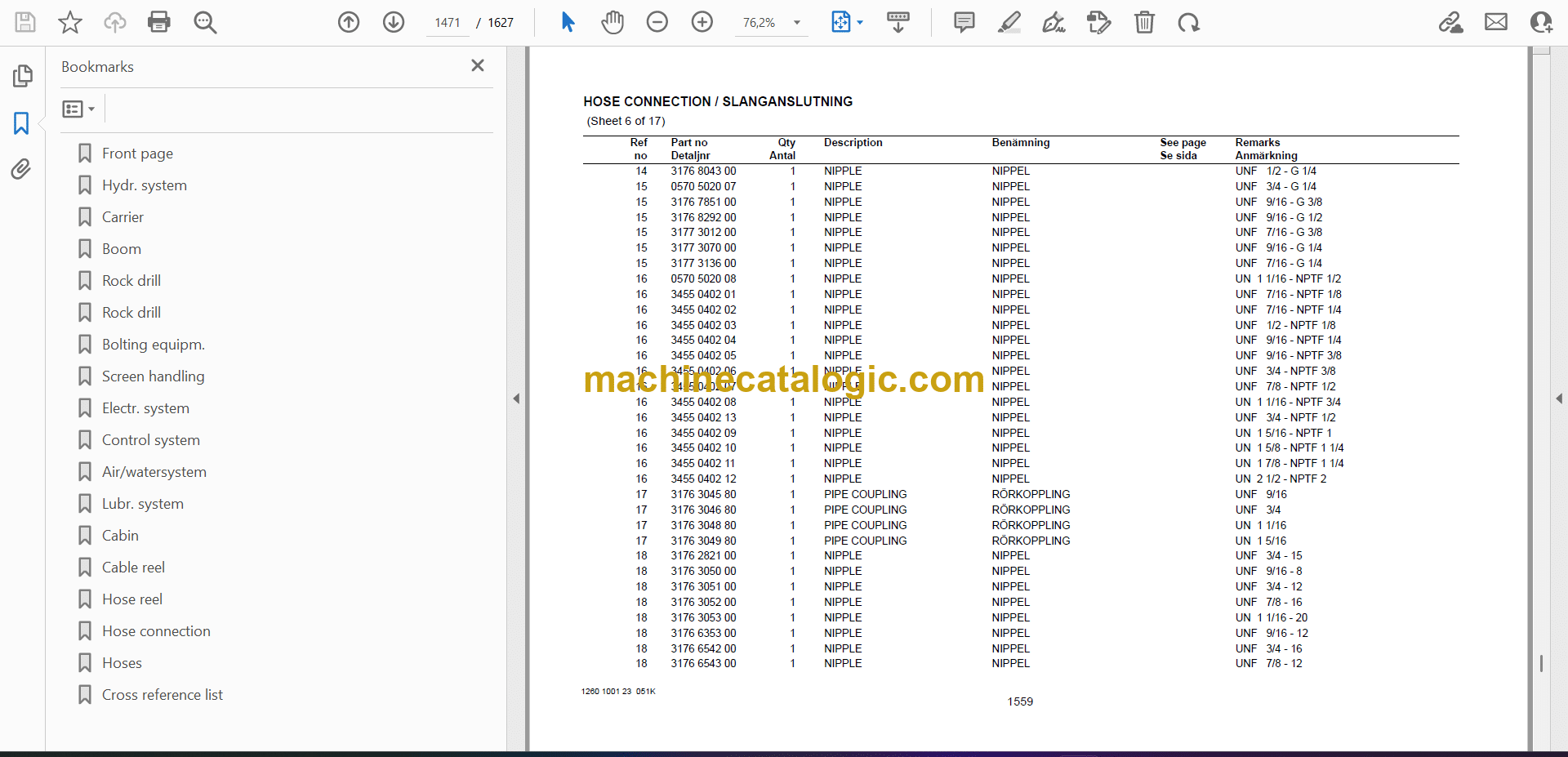Send document by email envelope icon
The image size is (1568, 757).
tap(1496, 22)
